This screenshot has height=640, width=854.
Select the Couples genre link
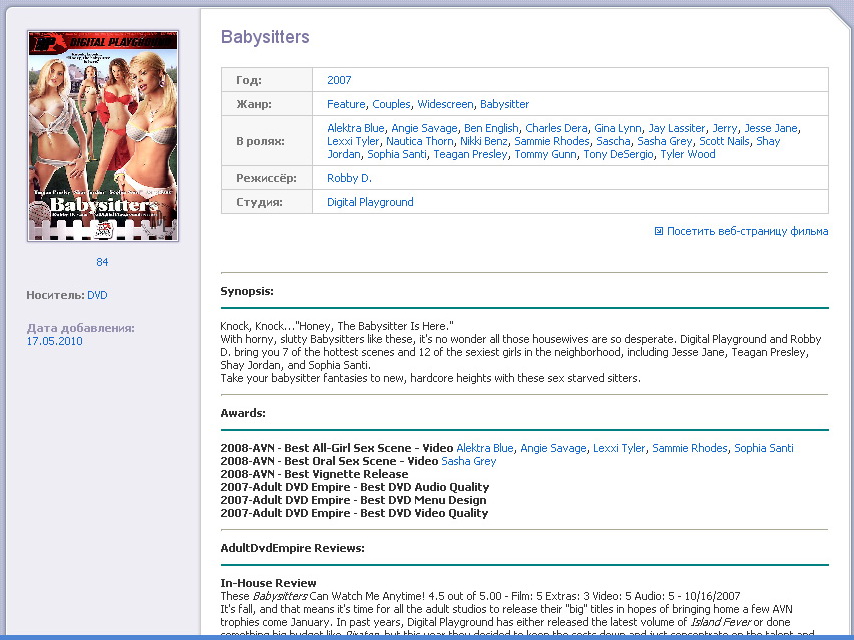391,104
